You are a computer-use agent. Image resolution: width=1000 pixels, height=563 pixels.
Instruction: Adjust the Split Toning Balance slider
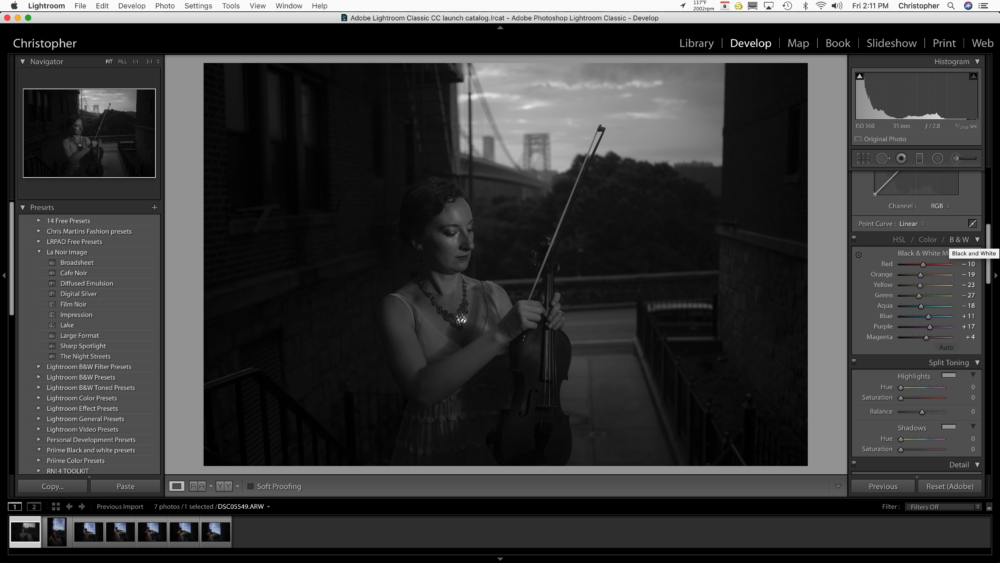tap(922, 412)
